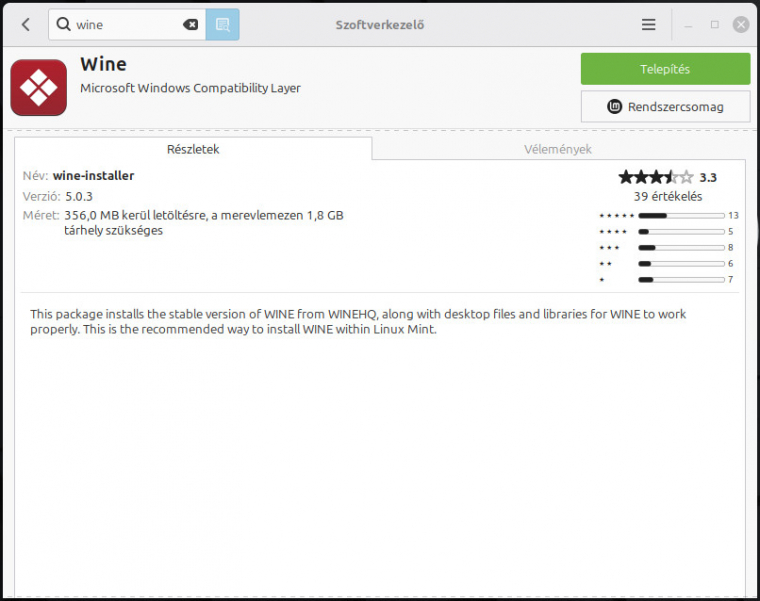
Task: Click the magnifier icon in the search box
Action: click(x=63, y=24)
